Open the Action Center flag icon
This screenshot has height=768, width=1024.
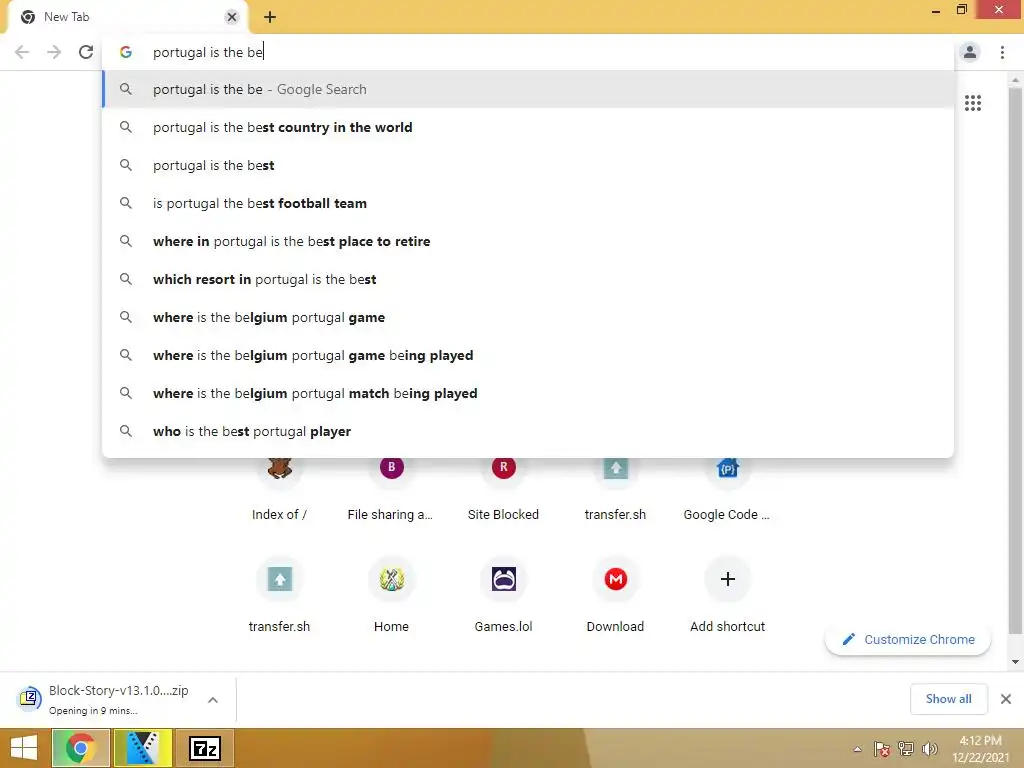882,749
